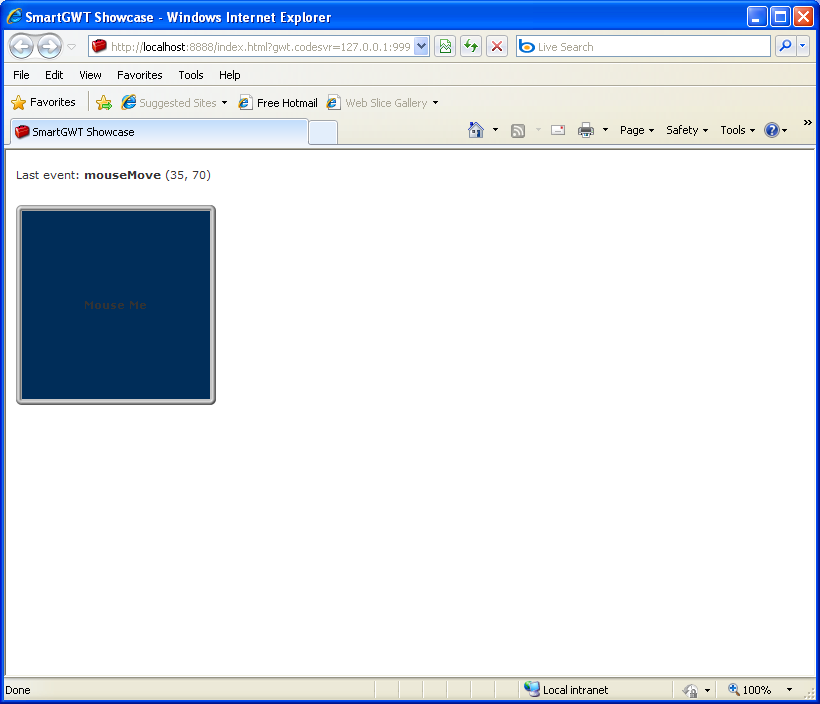Expand the address bar history dropdown
Screen dimensions: 820x704
pos(422,47)
